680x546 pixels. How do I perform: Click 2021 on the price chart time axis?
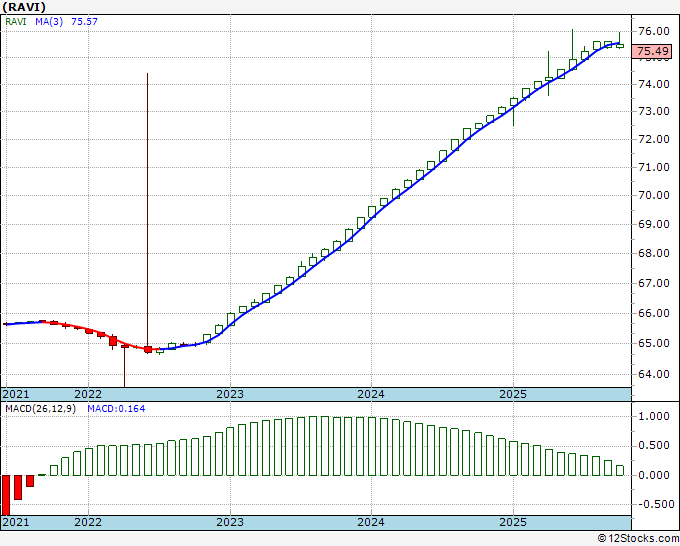pos(16,394)
